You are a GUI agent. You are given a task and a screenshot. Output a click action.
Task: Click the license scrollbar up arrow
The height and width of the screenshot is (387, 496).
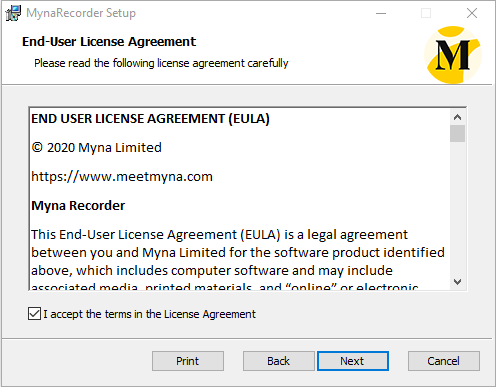coord(457,117)
